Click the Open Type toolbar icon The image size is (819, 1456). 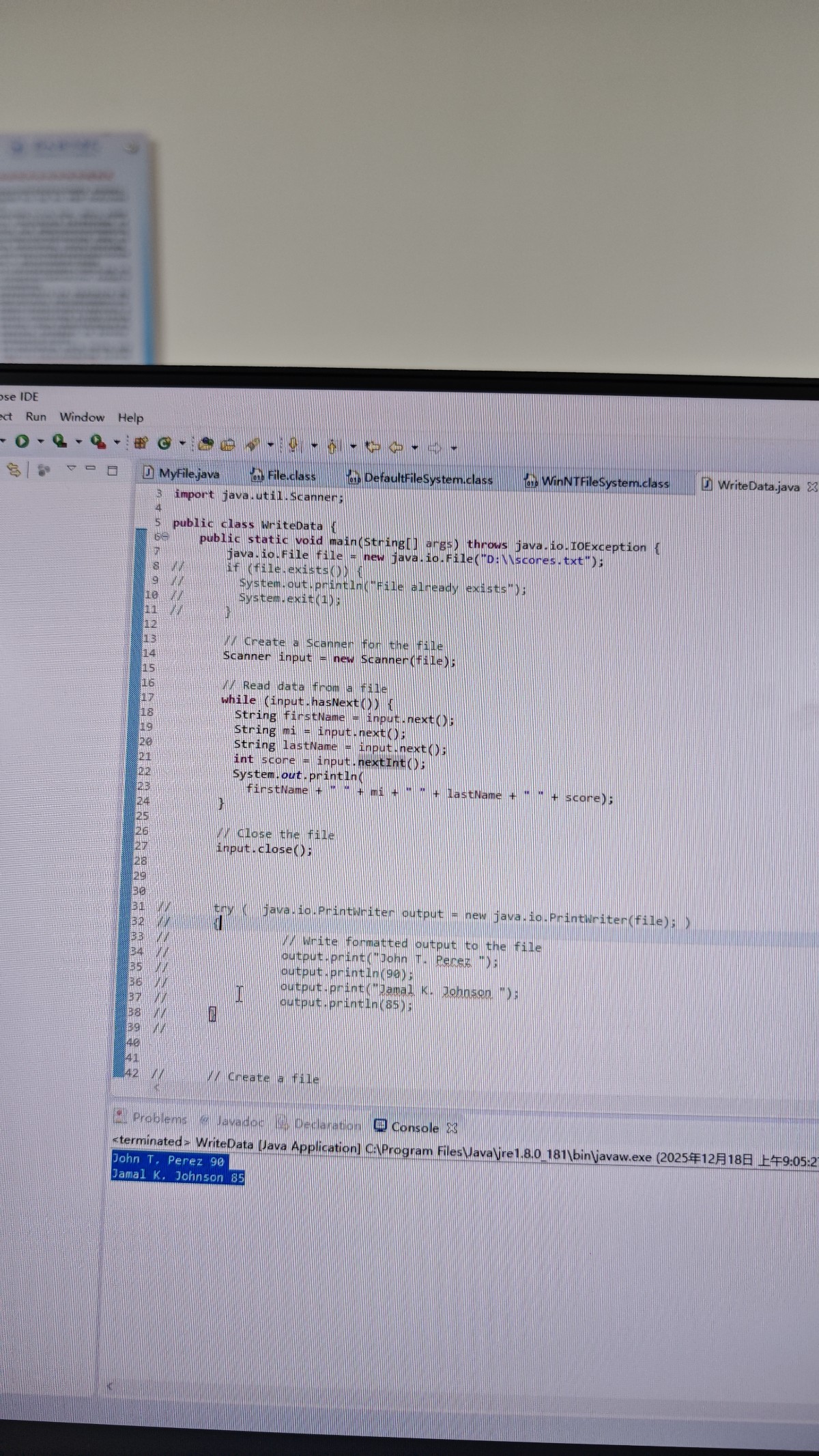coord(205,444)
